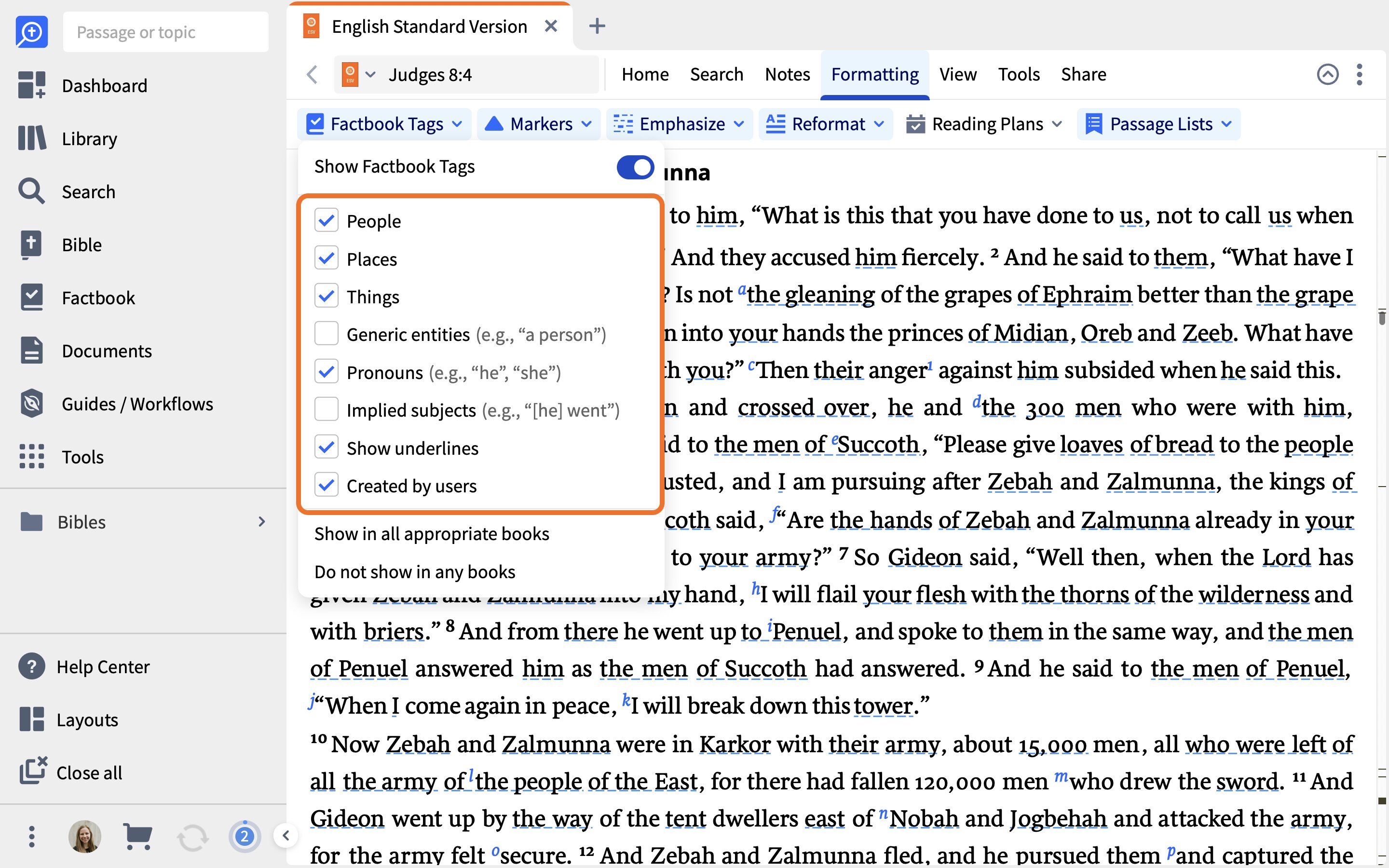Click the back navigation arrow
The width and height of the screenshot is (1389, 868).
(312, 74)
